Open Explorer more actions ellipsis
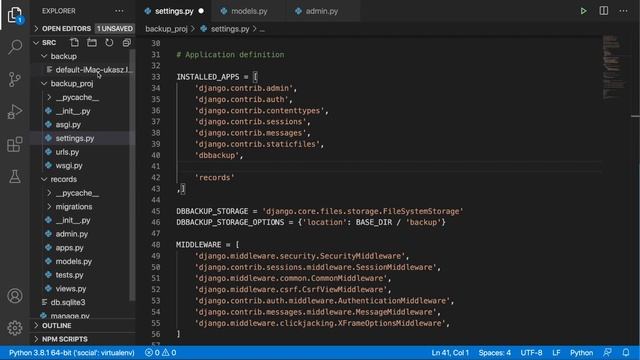640x360 pixels. click(119, 11)
